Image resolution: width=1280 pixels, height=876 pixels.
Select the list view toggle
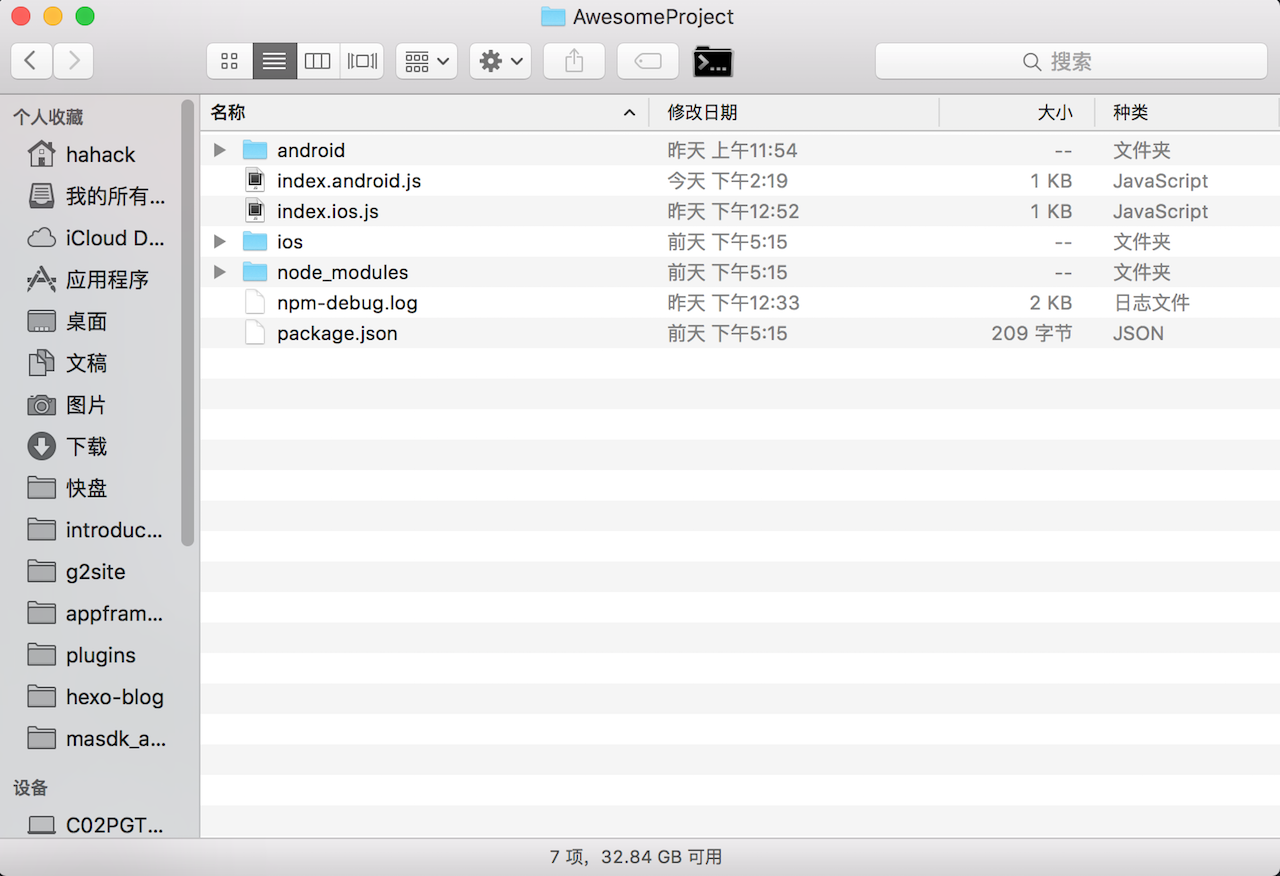tap(274, 61)
